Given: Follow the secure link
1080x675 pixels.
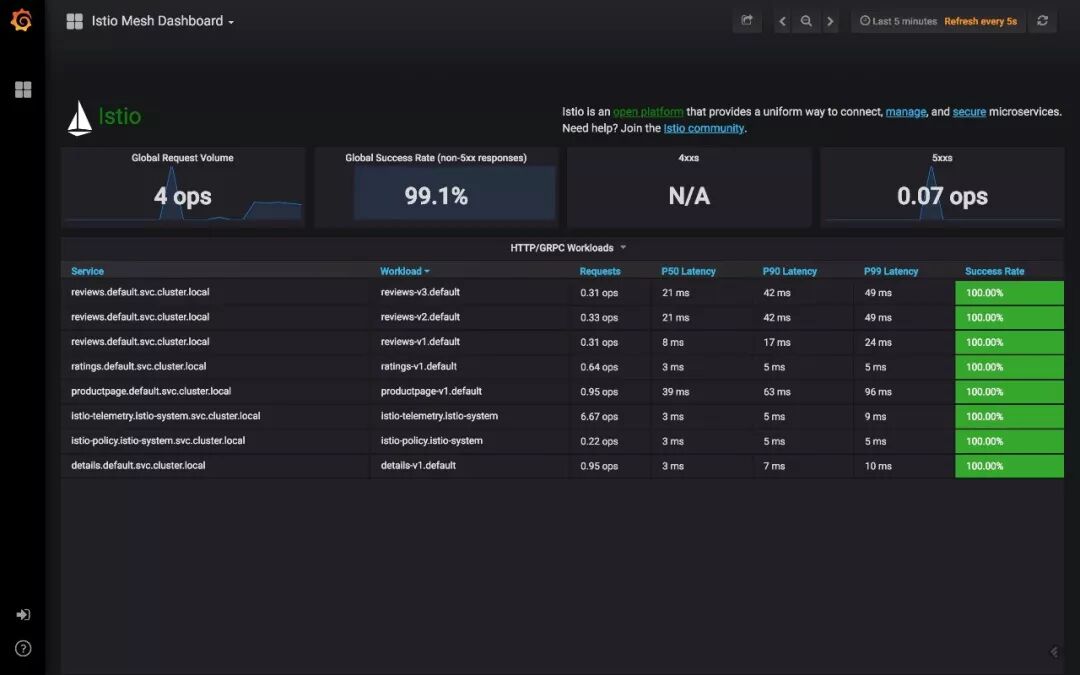Looking at the screenshot, I should (x=969, y=112).
